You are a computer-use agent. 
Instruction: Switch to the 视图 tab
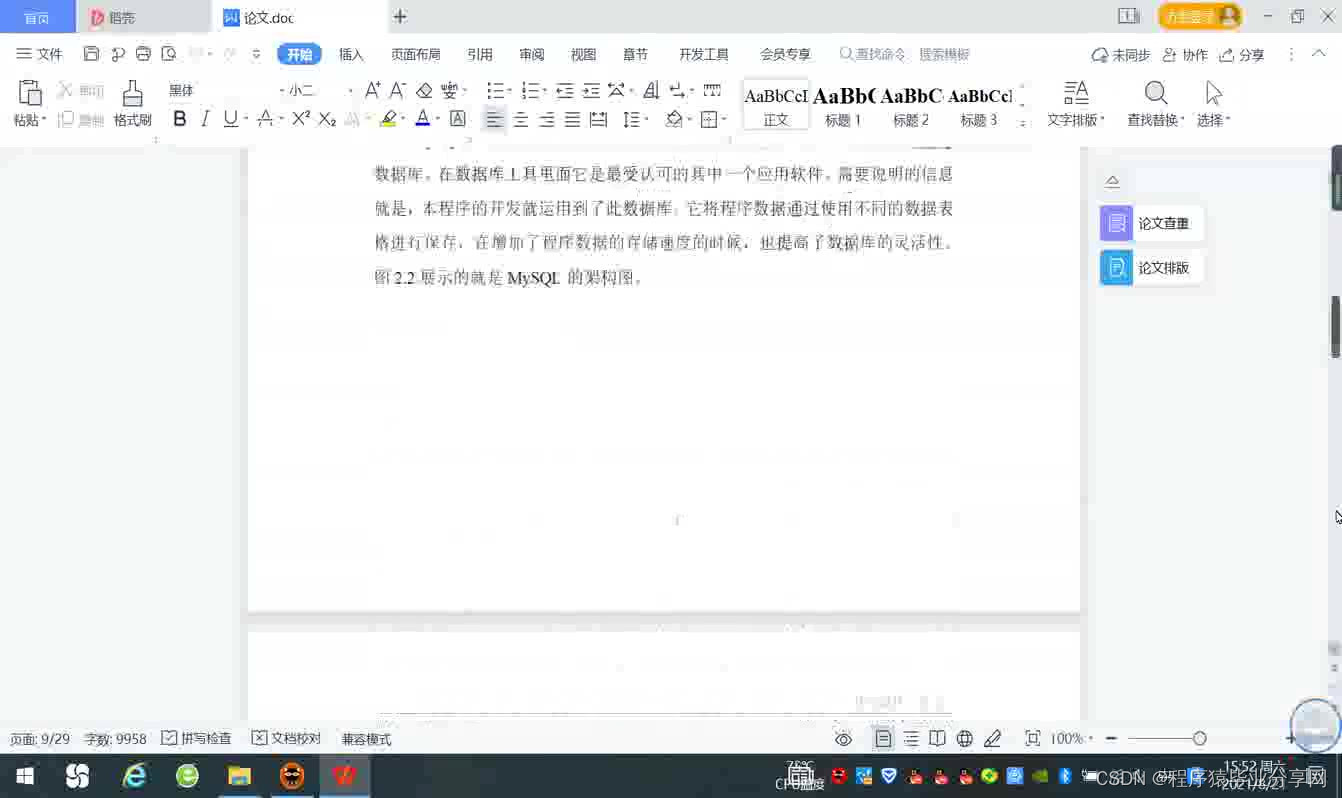583,54
